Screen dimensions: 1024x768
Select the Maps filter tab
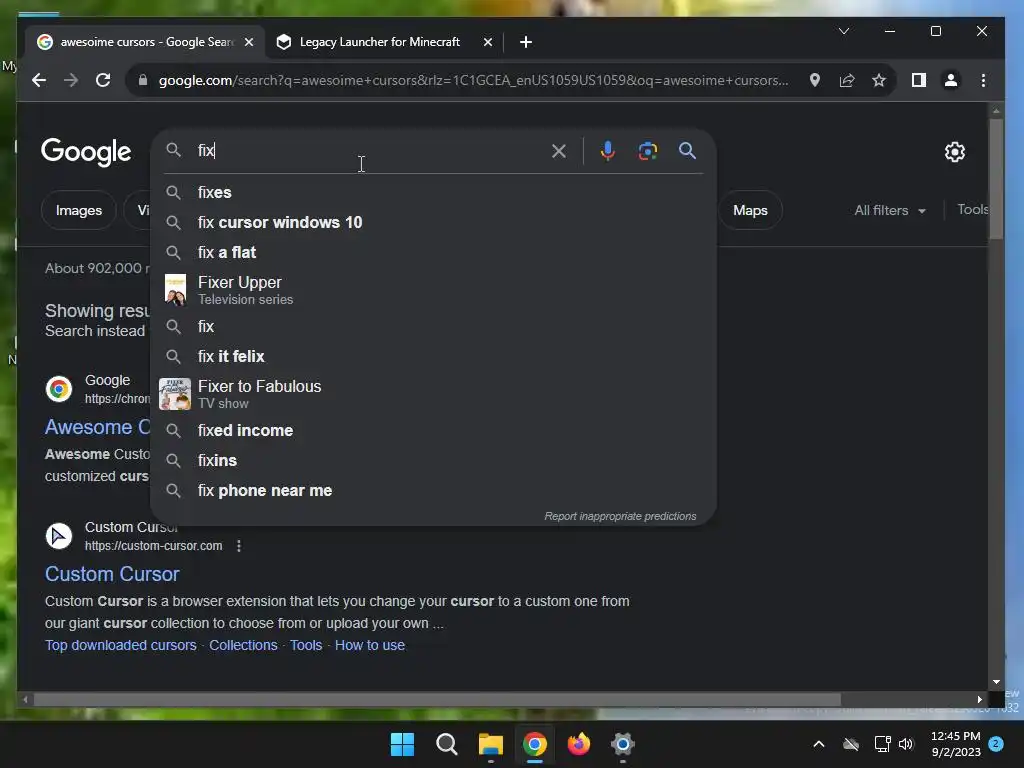tap(750, 210)
